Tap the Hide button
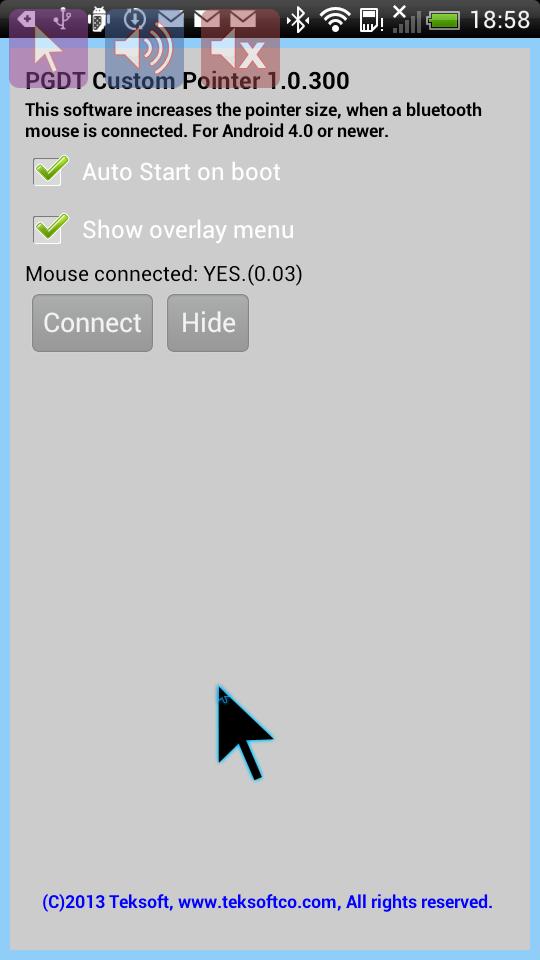540x960 pixels. [208, 323]
